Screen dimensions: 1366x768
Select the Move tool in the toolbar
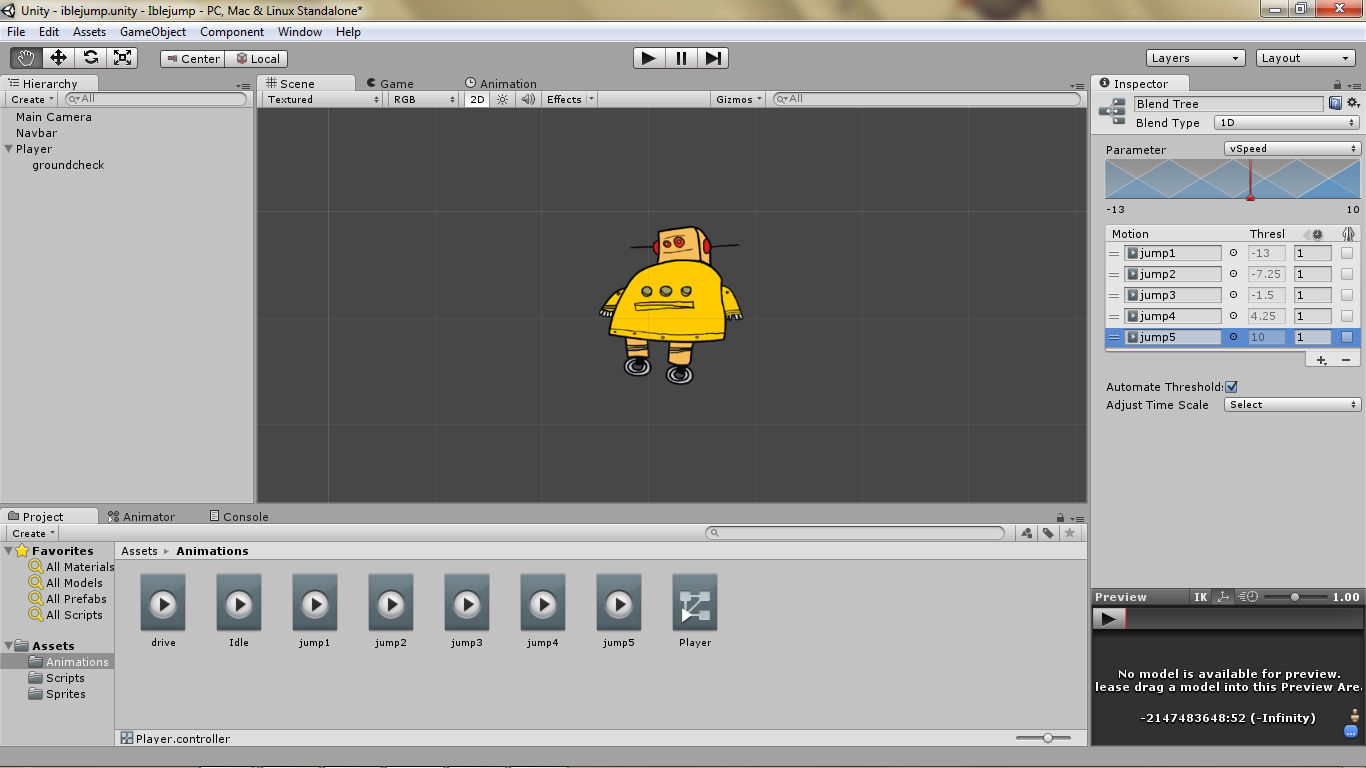pyautogui.click(x=57, y=58)
